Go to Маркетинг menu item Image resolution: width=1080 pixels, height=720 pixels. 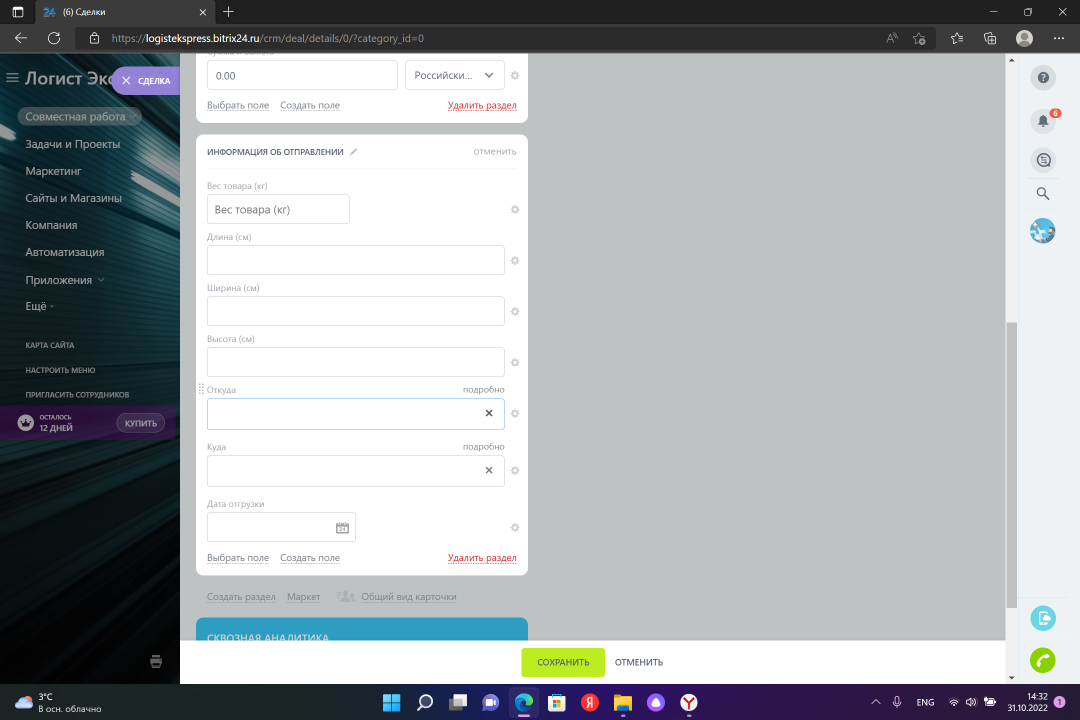[53, 171]
